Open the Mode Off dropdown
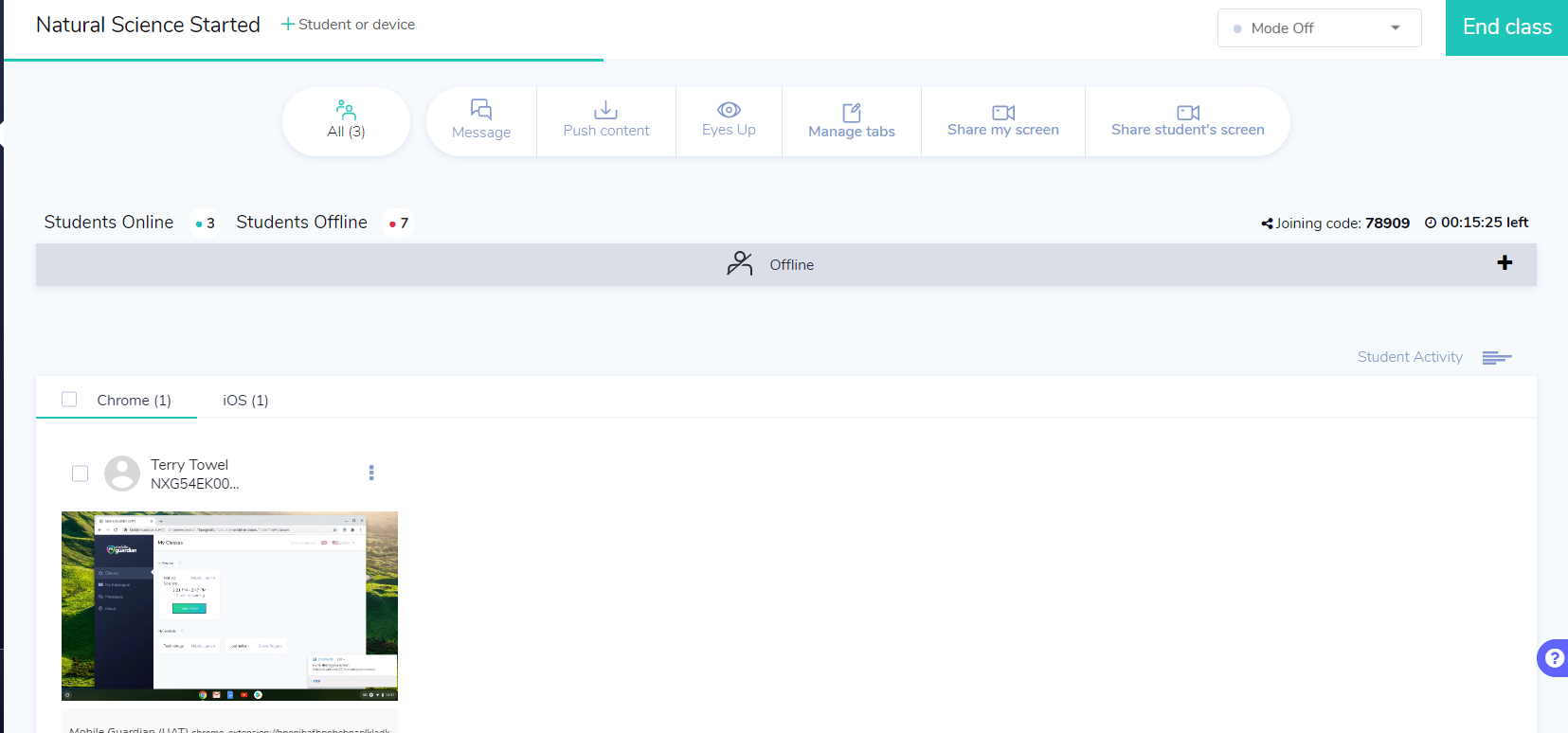 (x=1319, y=28)
